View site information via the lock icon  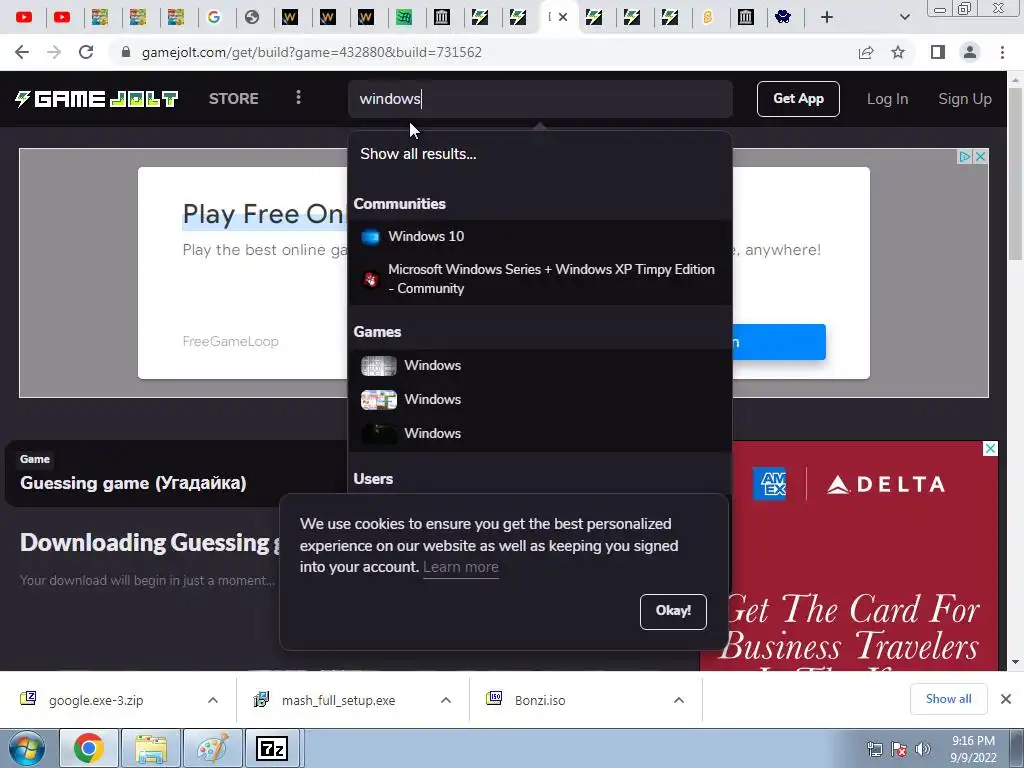pos(126,52)
